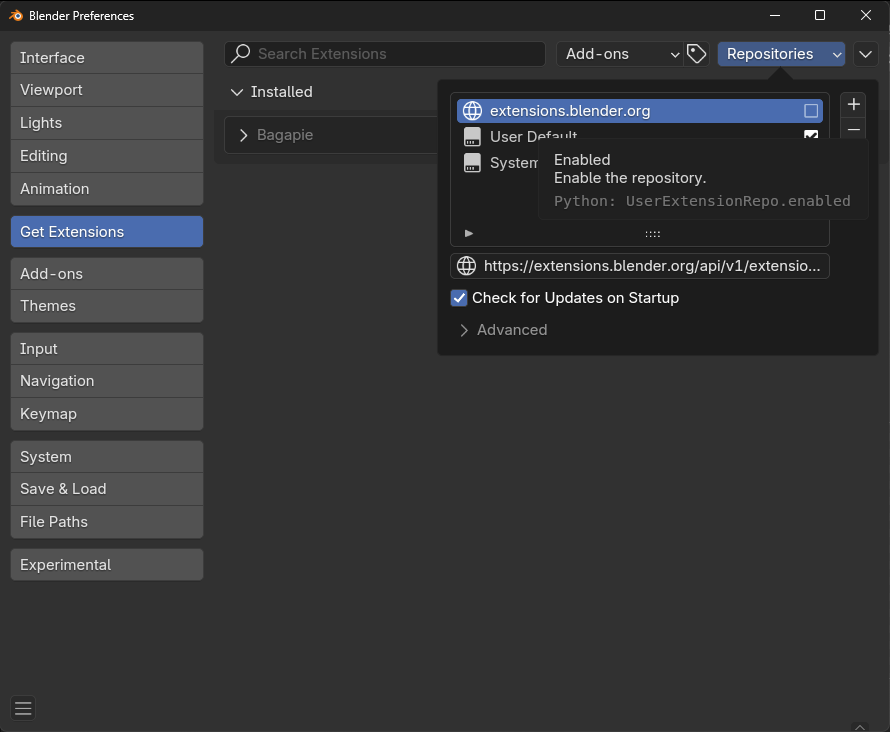890x732 pixels.
Task: Open the Interface preferences tab
Action: tap(107, 58)
